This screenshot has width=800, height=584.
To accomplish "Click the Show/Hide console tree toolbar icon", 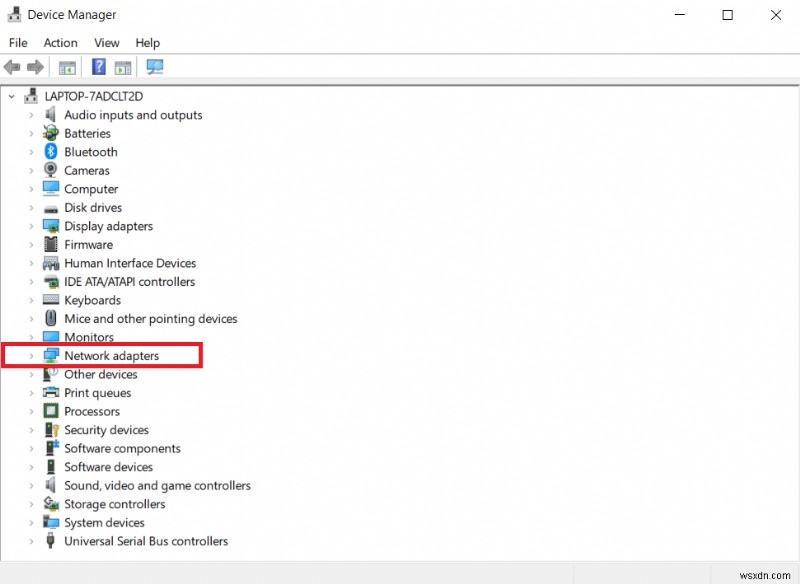I will click(x=66, y=67).
